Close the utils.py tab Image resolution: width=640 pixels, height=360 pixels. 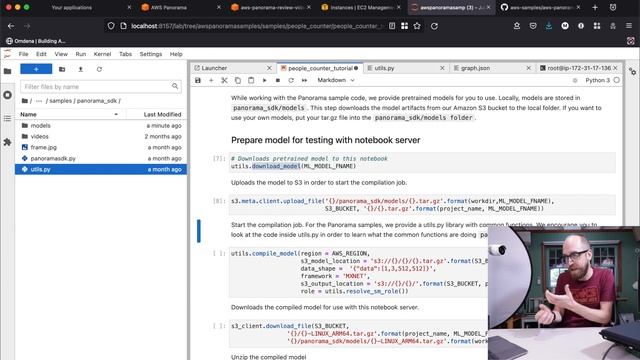[x=442, y=68]
